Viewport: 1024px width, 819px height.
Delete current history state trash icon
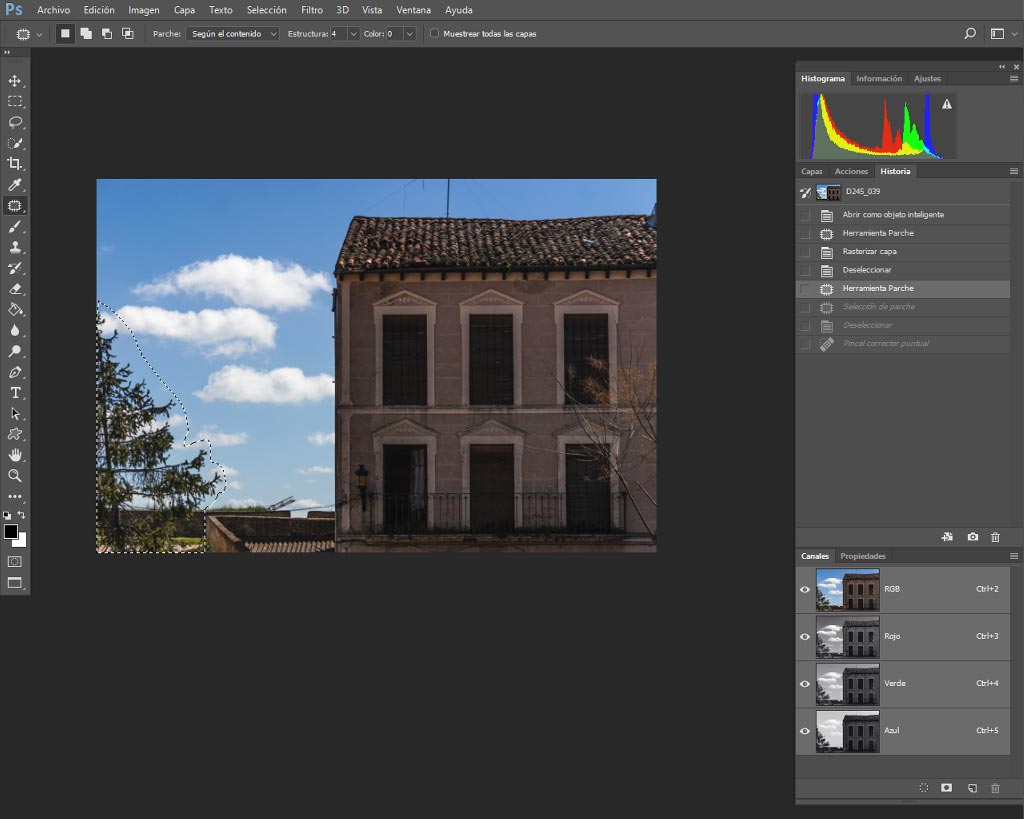click(995, 537)
